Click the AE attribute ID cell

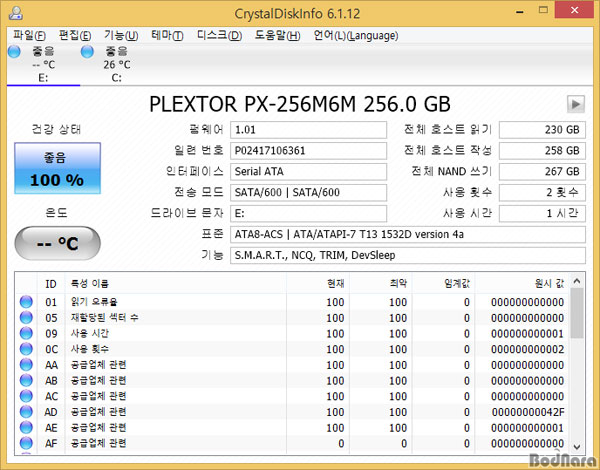51,428
